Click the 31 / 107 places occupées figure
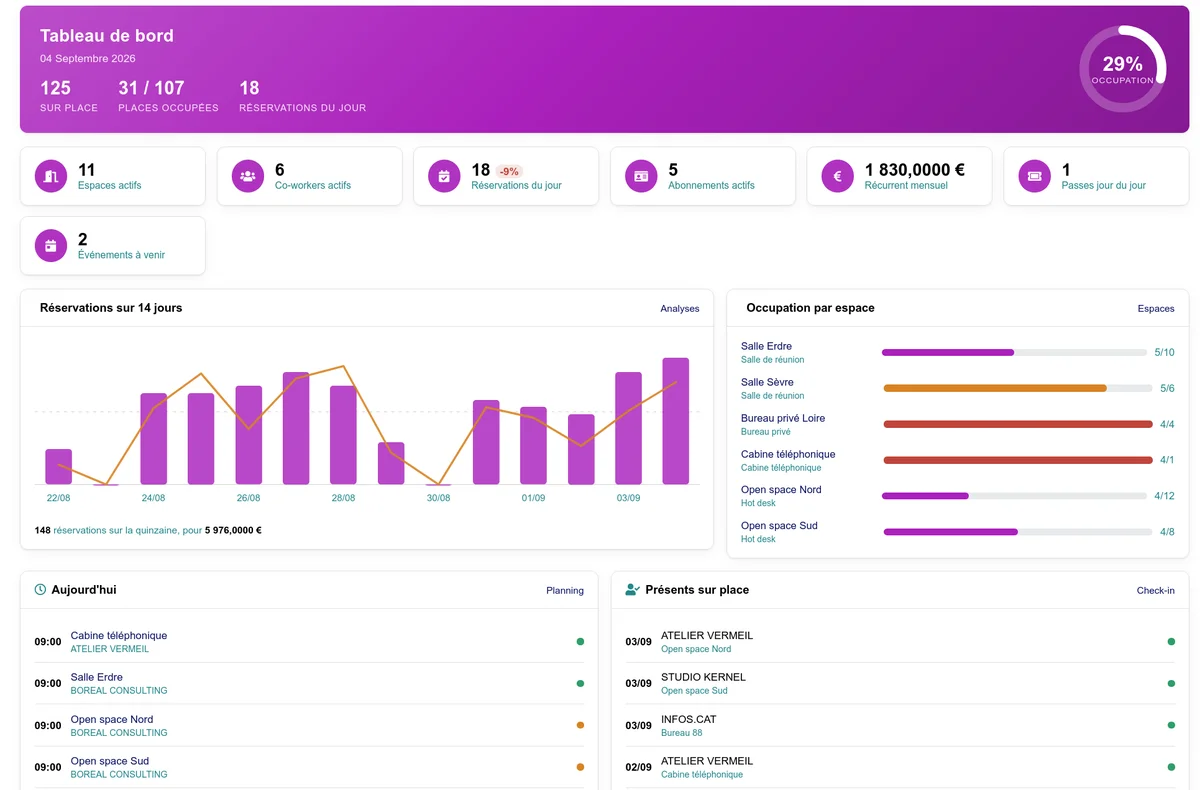1200x790 pixels. pos(151,88)
